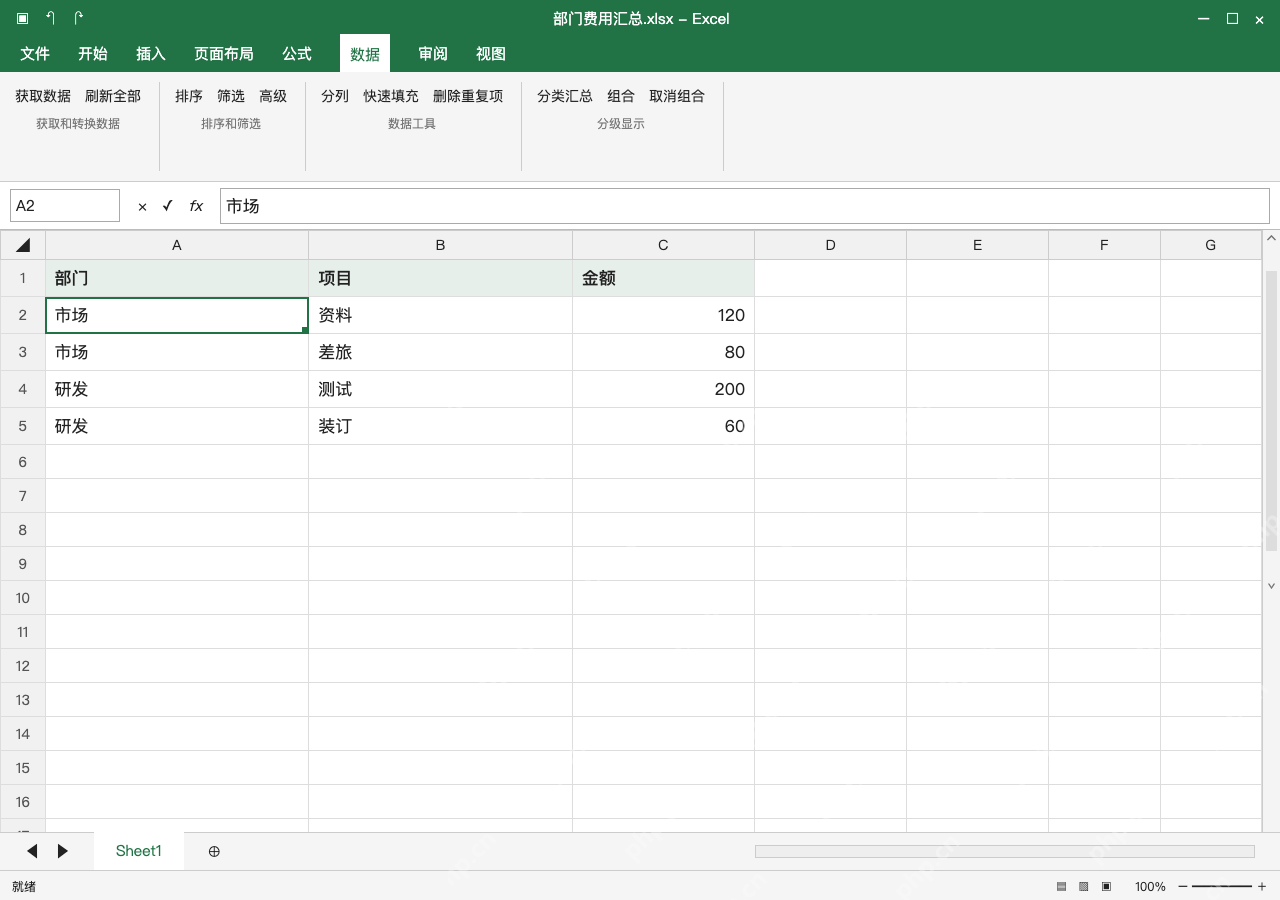1280x900 pixels.
Task: Cancel the entry with the formula bar X
Action: coord(142,206)
